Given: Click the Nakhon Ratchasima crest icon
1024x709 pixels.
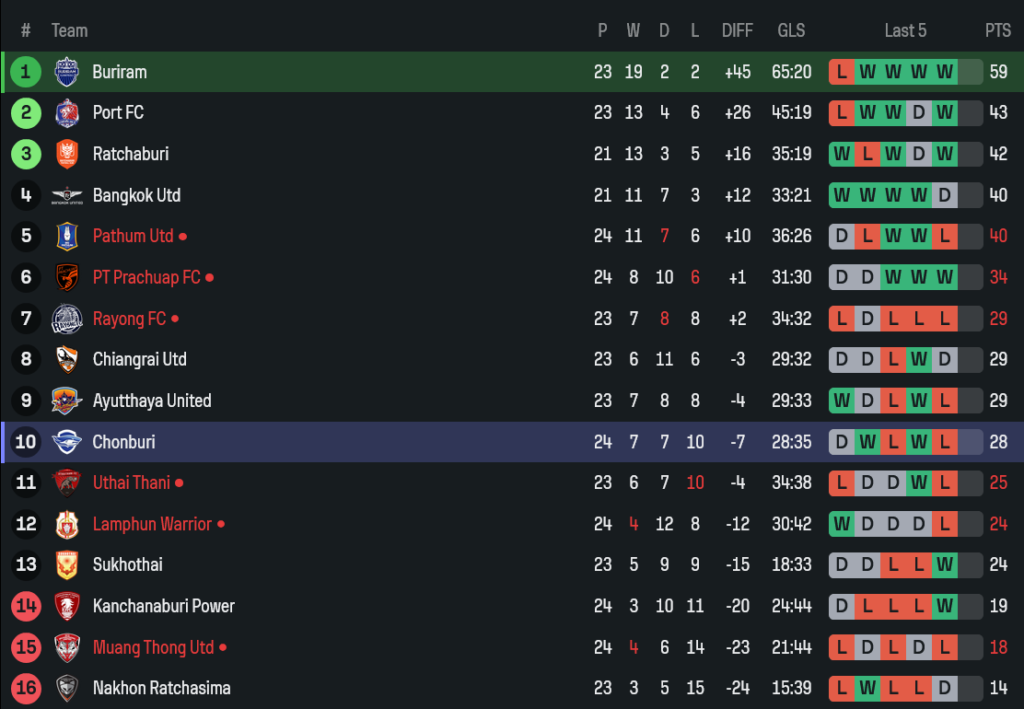Looking at the screenshot, I should (x=67, y=688).
